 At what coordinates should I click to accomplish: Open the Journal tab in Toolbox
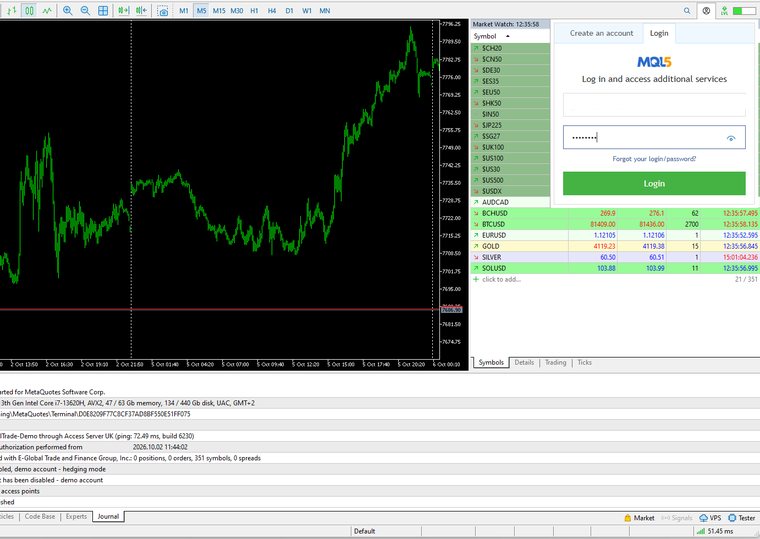[x=108, y=517]
